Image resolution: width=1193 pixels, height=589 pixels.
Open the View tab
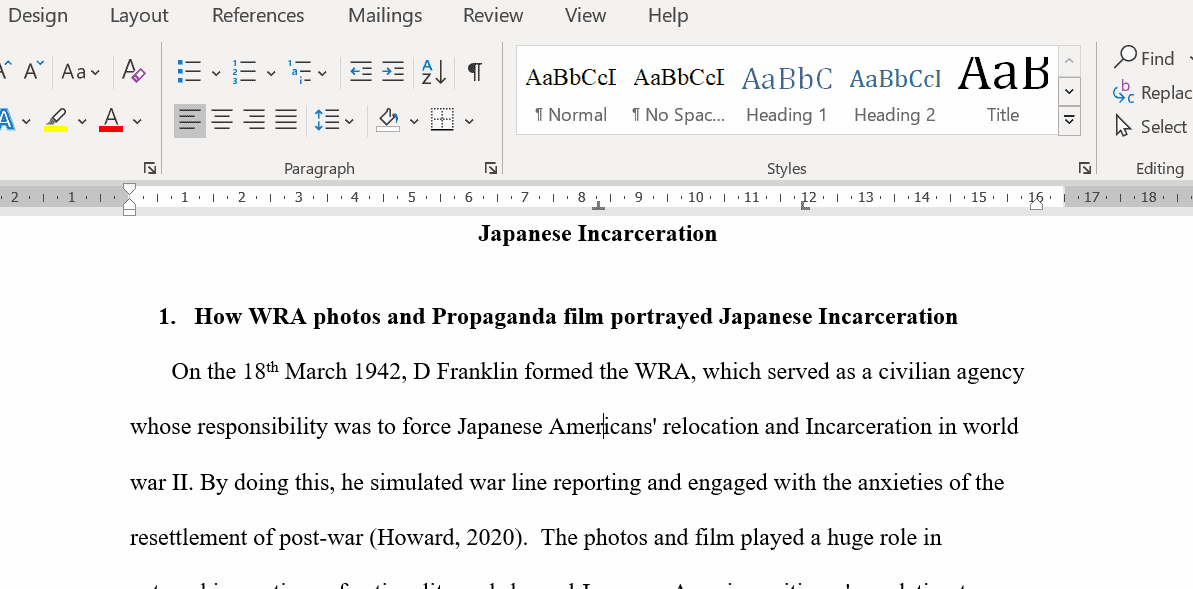585,15
